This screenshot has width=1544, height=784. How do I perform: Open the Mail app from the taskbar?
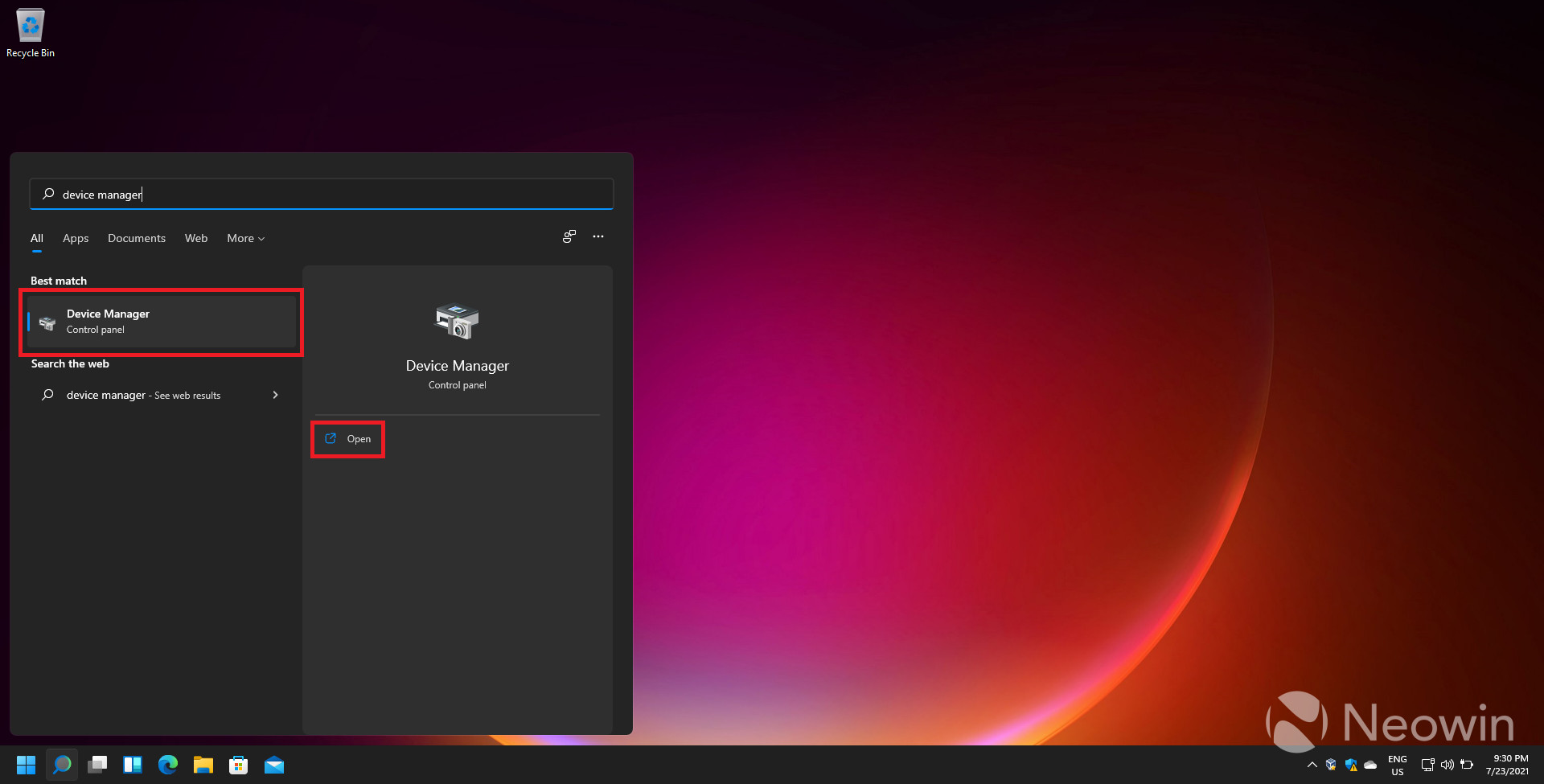click(x=274, y=765)
